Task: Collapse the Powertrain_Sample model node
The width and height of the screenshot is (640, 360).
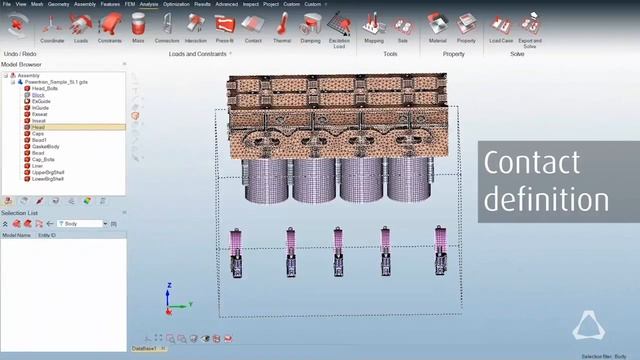Action: coord(13,82)
